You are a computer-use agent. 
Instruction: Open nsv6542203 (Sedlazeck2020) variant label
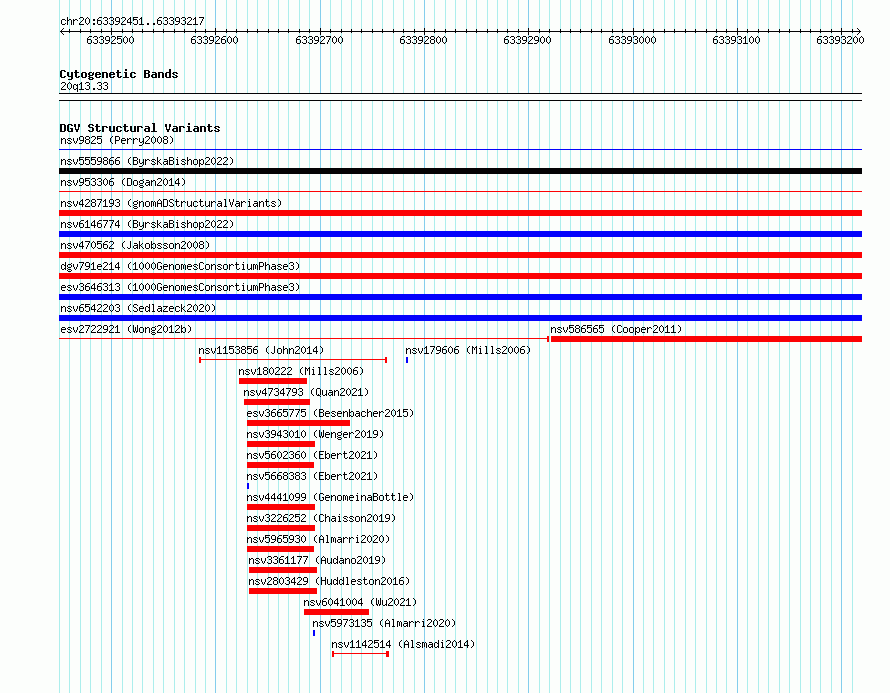click(138, 308)
